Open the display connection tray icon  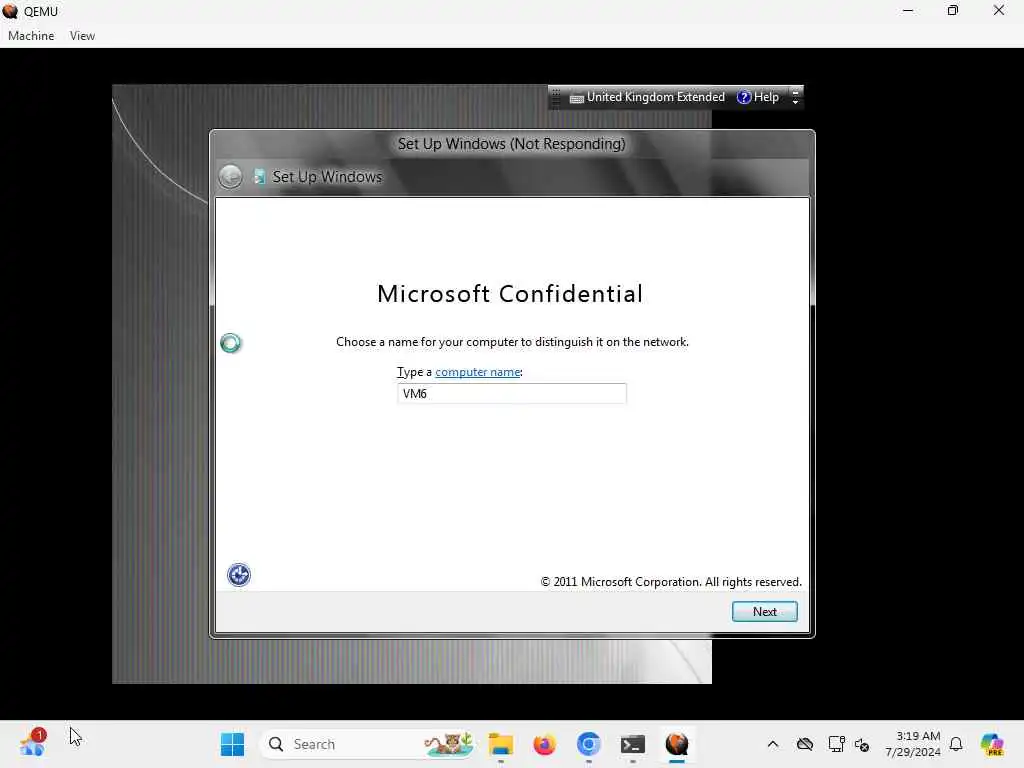pyautogui.click(x=836, y=744)
